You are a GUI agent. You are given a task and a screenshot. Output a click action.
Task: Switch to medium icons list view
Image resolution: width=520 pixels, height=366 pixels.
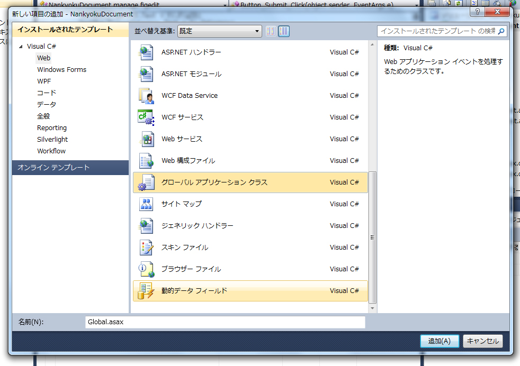[284, 31]
